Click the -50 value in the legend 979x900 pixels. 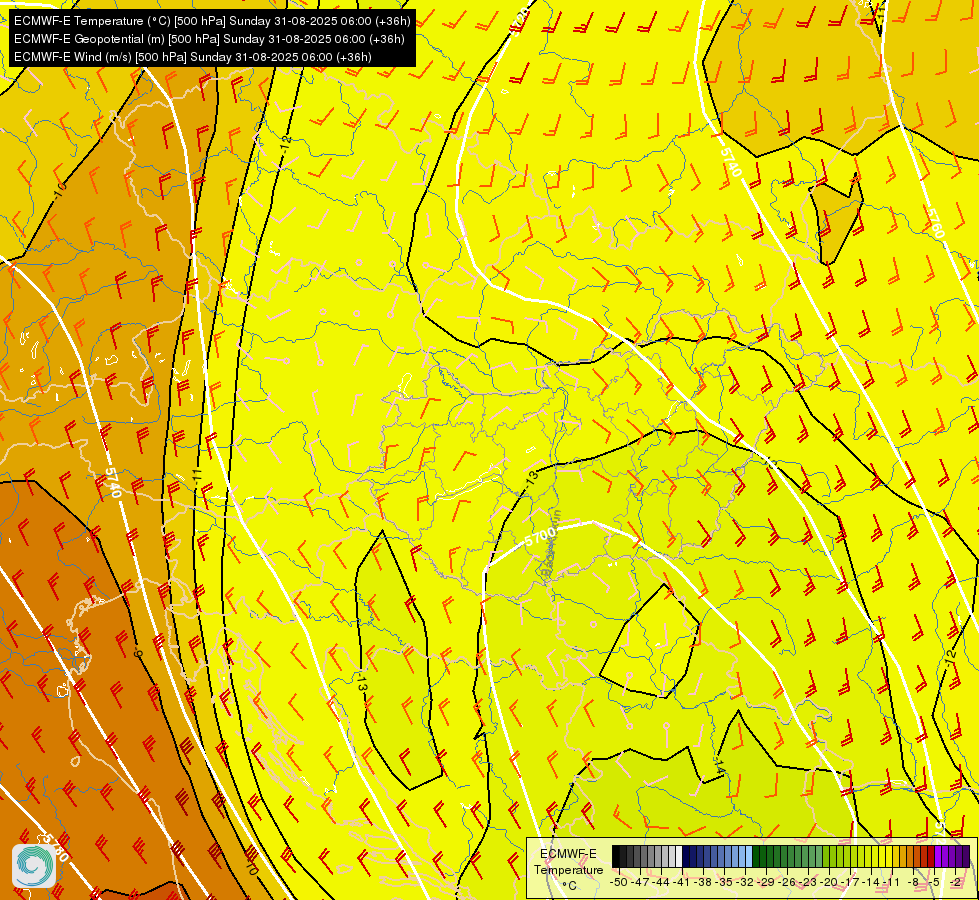[x=619, y=883]
